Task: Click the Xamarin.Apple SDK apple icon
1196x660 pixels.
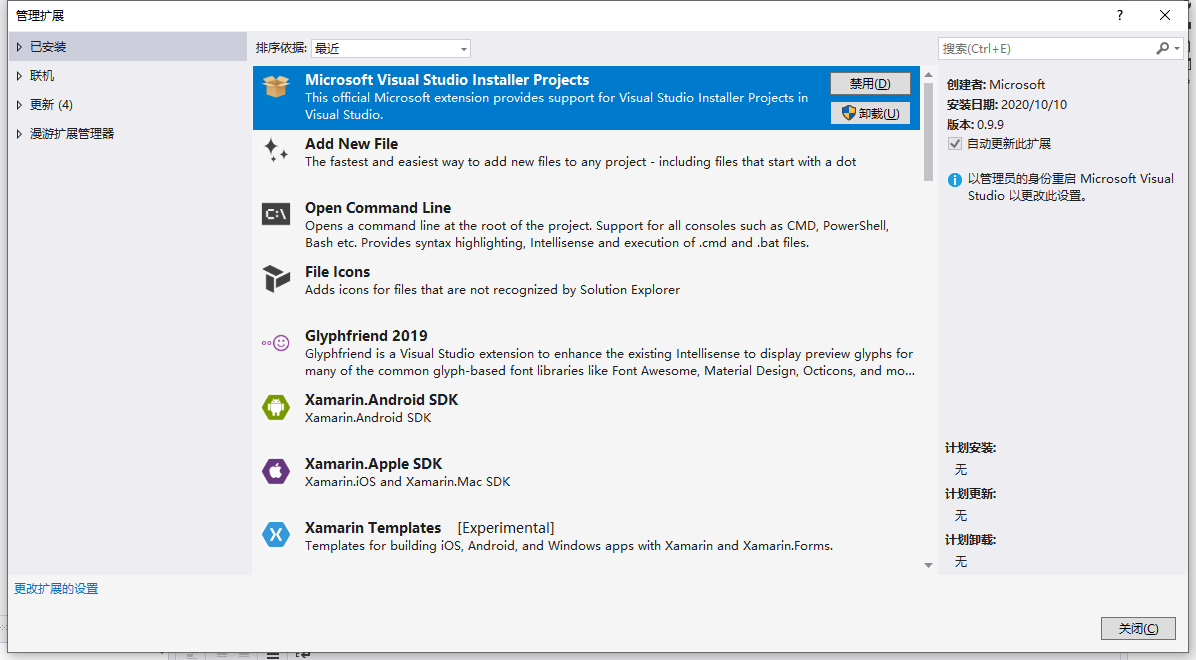Action: pos(276,471)
